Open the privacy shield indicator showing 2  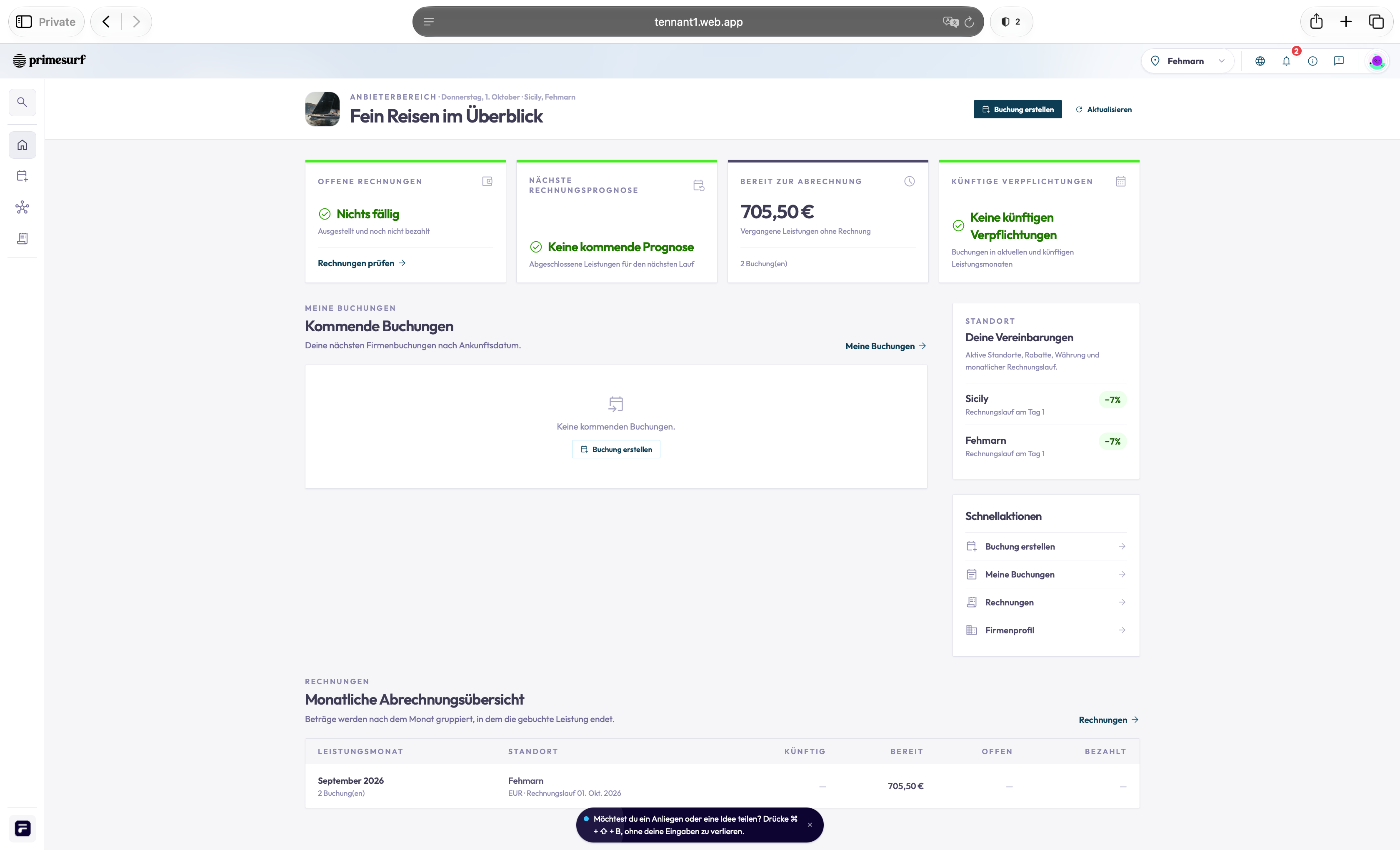pyautogui.click(x=1011, y=22)
